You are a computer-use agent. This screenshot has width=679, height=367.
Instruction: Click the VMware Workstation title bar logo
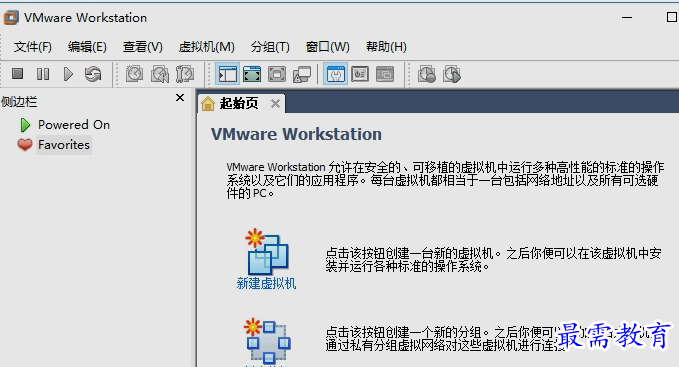[11, 18]
